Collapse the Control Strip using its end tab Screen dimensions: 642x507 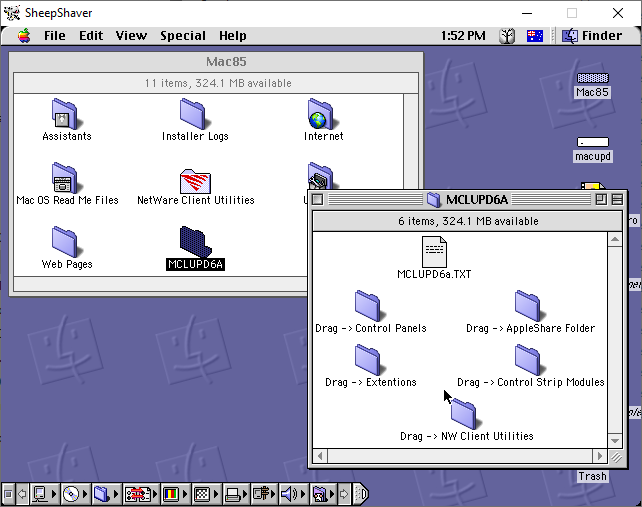tap(362, 494)
